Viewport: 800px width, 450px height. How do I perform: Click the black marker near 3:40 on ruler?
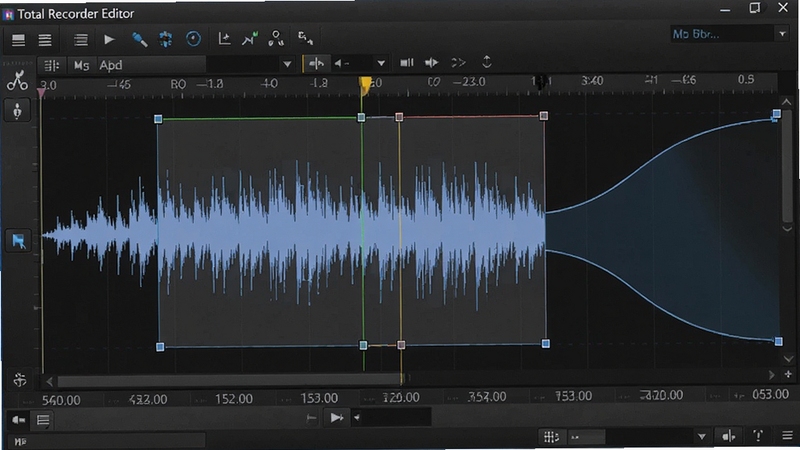tap(540, 81)
